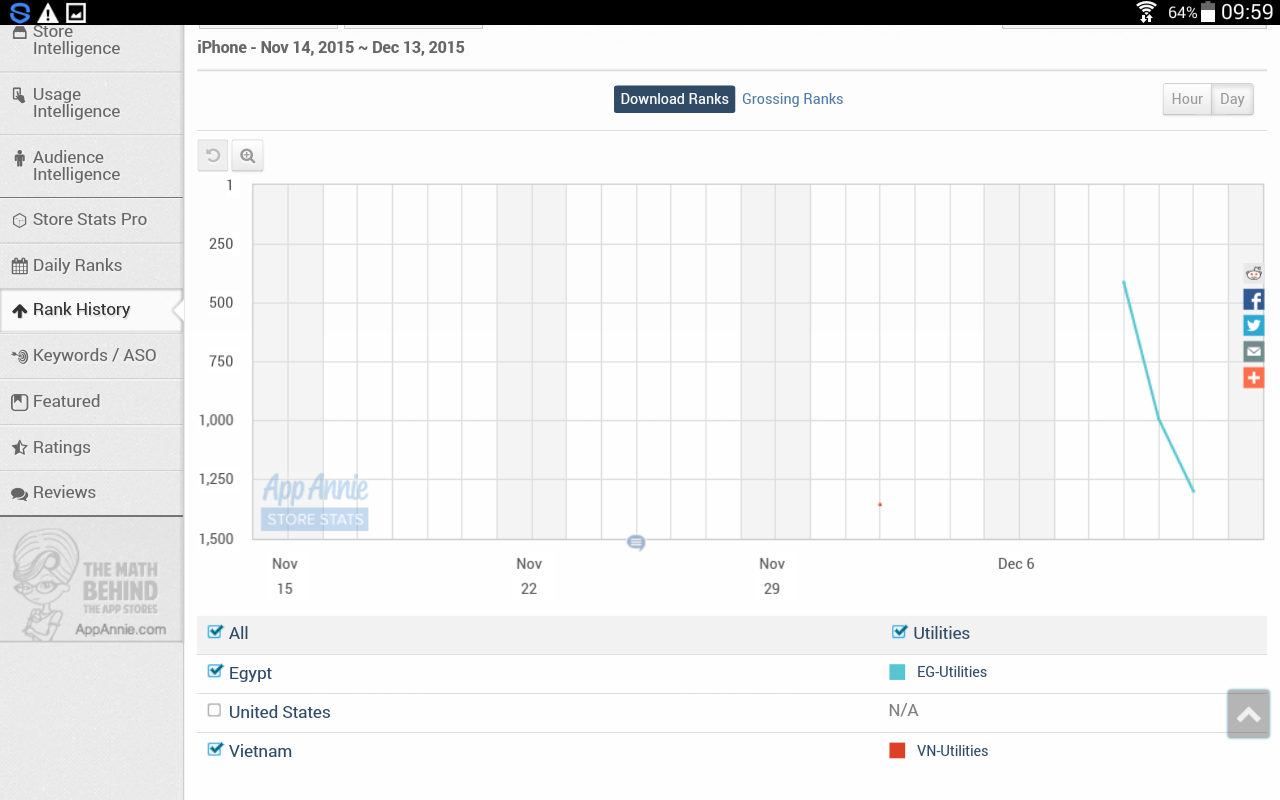1280x800 pixels.
Task: Open Store Stats Pro section
Action: pos(91,220)
